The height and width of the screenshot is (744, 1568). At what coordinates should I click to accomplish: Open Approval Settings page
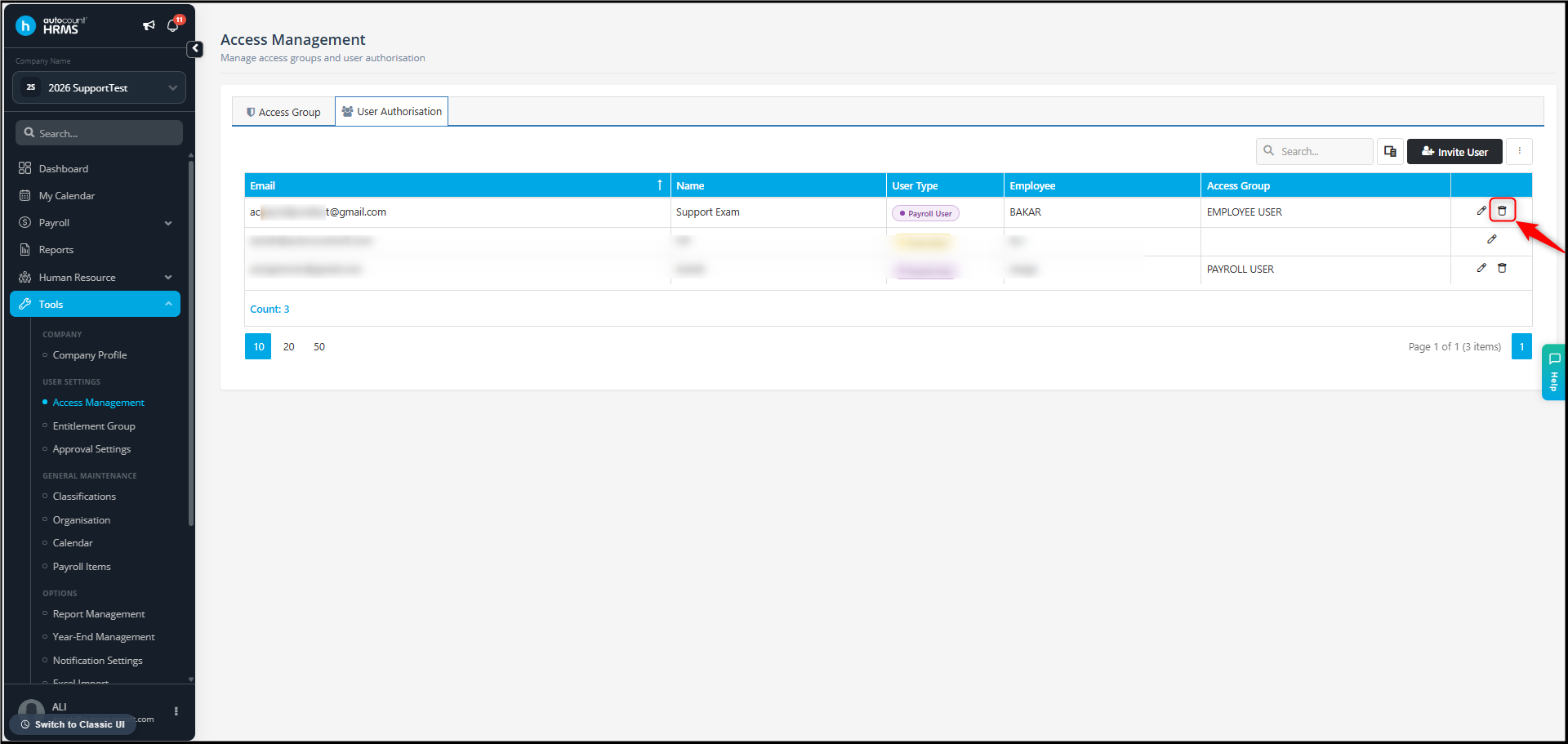(x=91, y=449)
